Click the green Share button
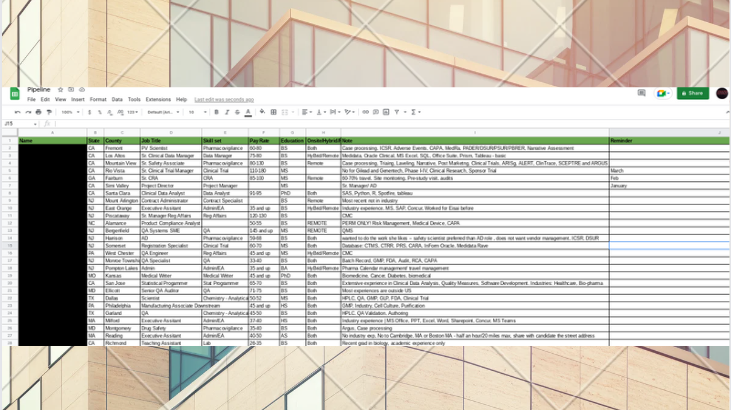The height and width of the screenshot is (410, 731). pyautogui.click(x=692, y=93)
